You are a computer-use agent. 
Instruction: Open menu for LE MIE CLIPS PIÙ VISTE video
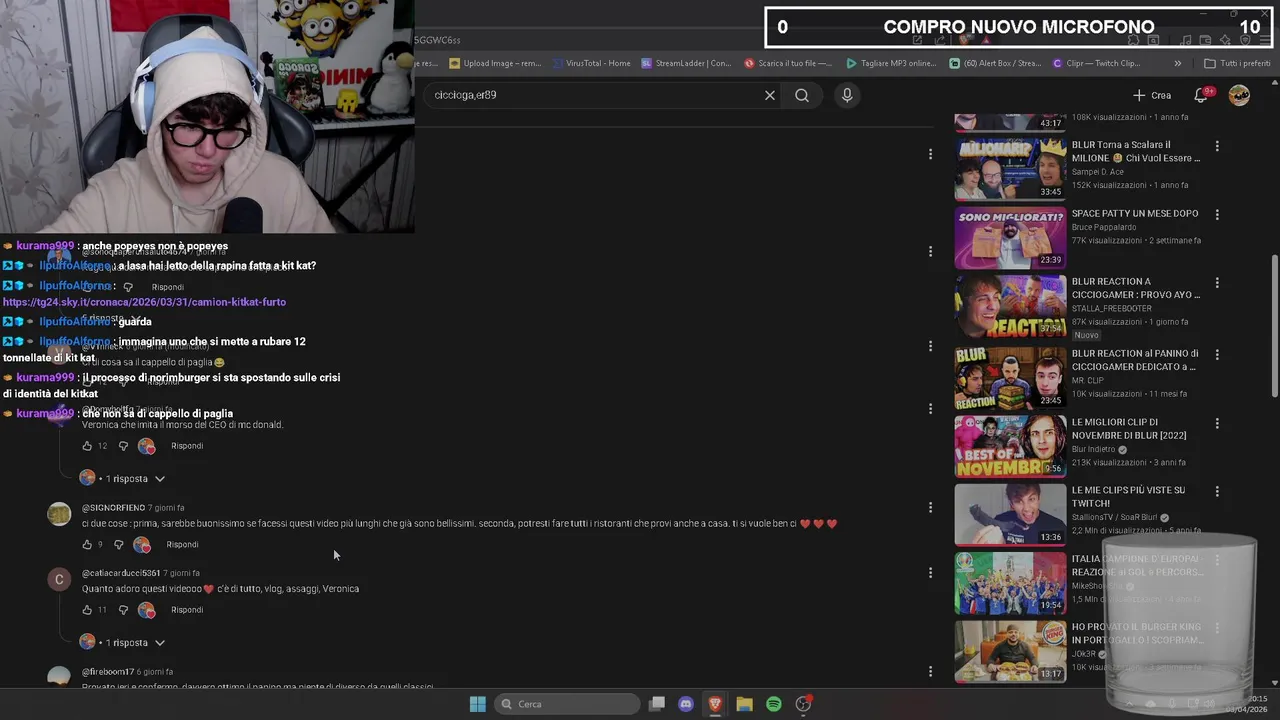tap(1217, 491)
